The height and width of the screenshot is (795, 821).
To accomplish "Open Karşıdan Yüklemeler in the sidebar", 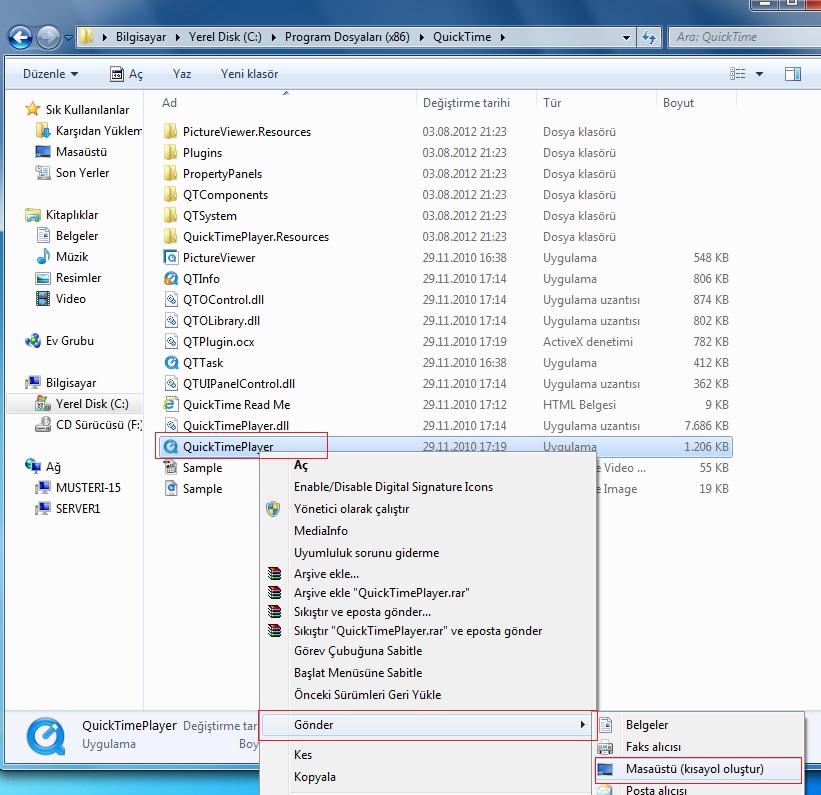I will 98,130.
